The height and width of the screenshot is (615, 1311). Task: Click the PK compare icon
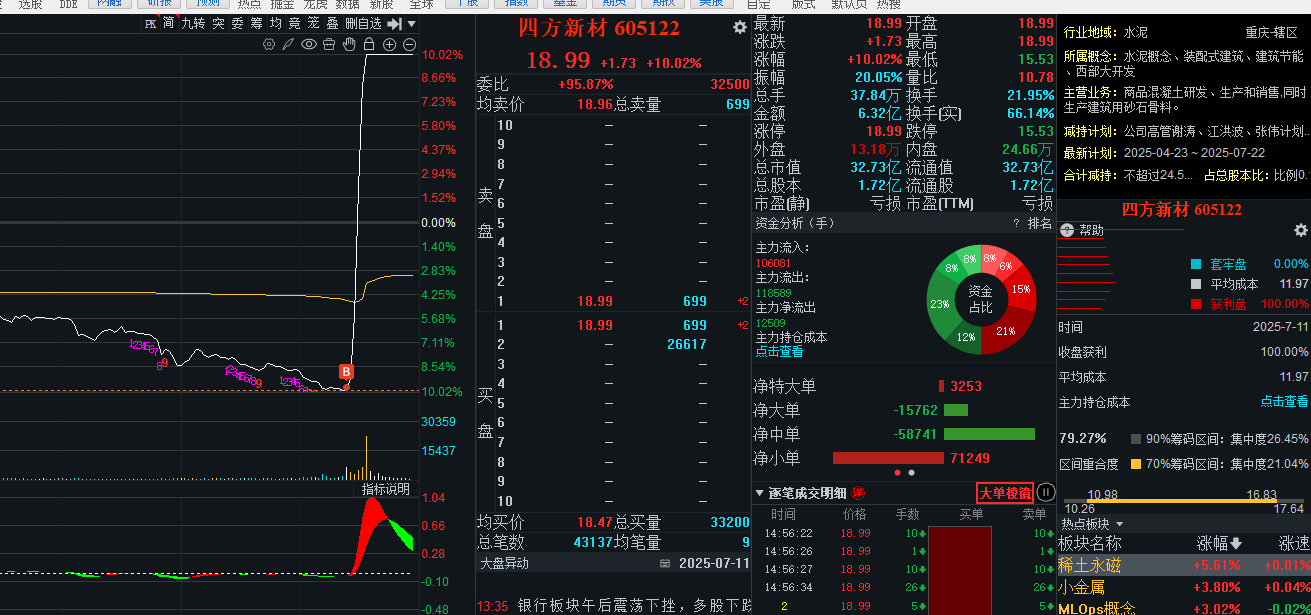point(150,23)
